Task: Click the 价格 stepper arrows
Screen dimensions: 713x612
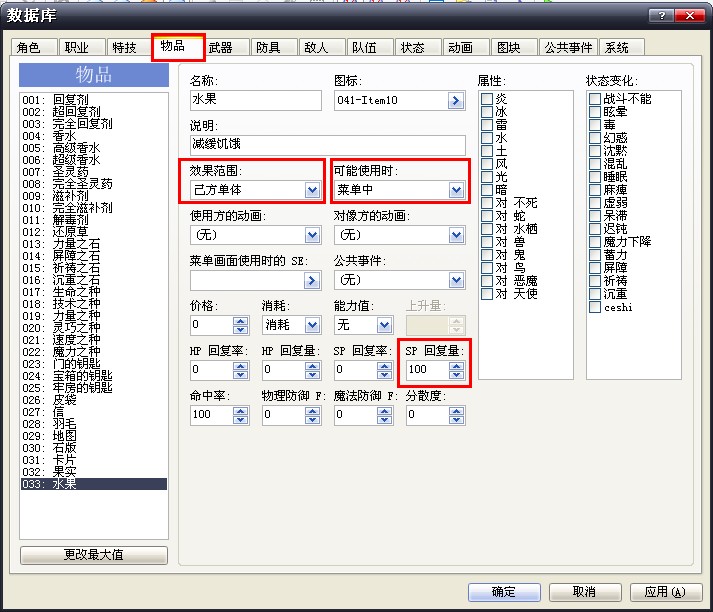Action: (x=241, y=325)
